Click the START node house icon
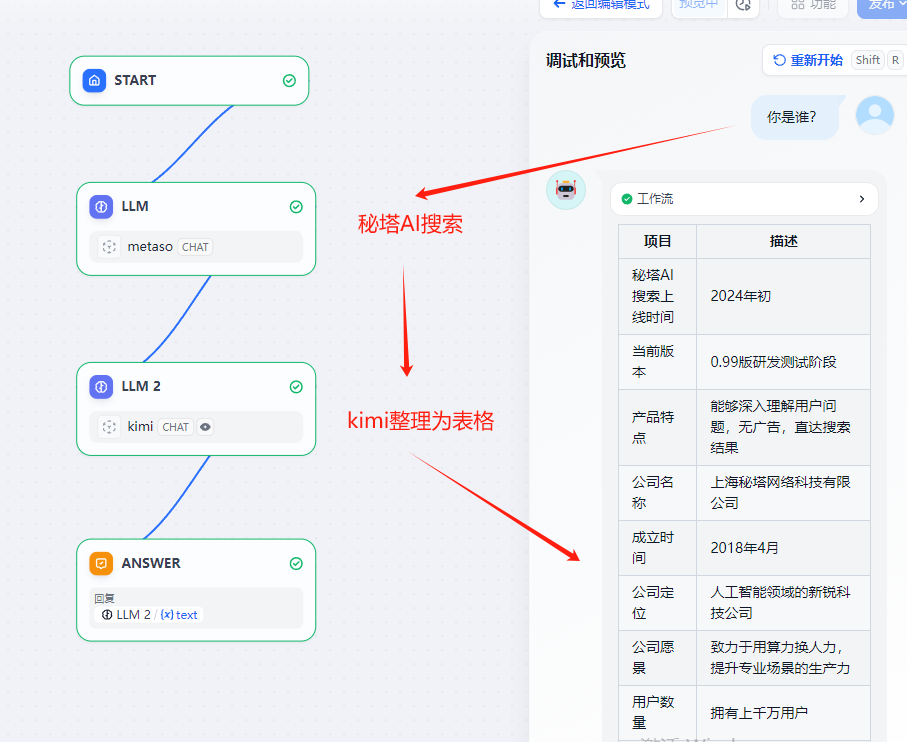This screenshot has height=742, width=907. point(95,81)
